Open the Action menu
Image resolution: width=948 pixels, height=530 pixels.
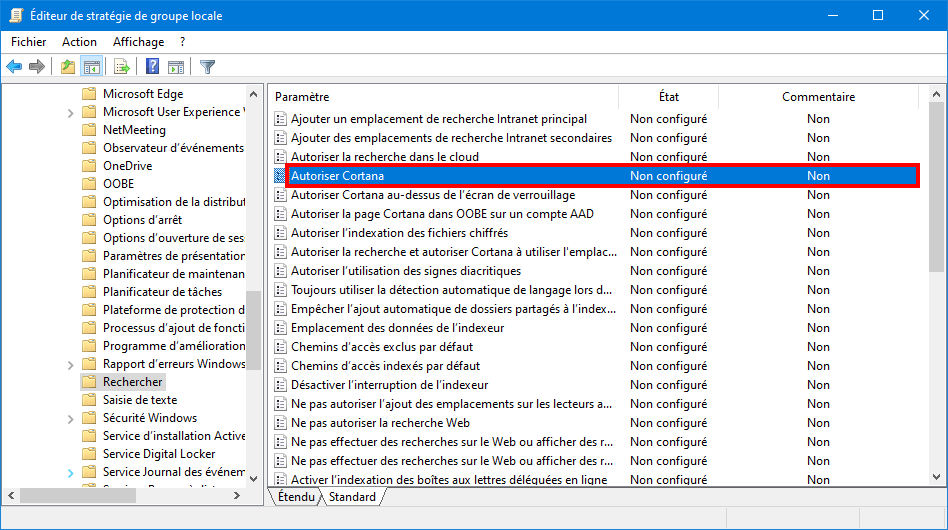(x=79, y=42)
